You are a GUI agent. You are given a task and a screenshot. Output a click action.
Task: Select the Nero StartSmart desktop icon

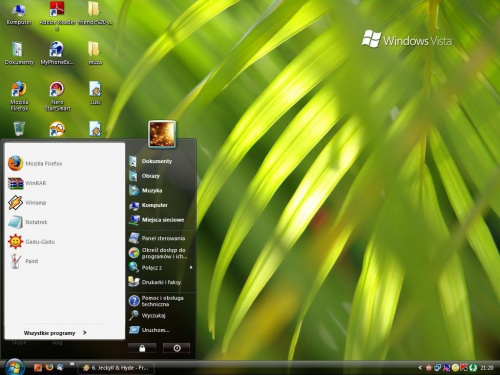(x=57, y=96)
